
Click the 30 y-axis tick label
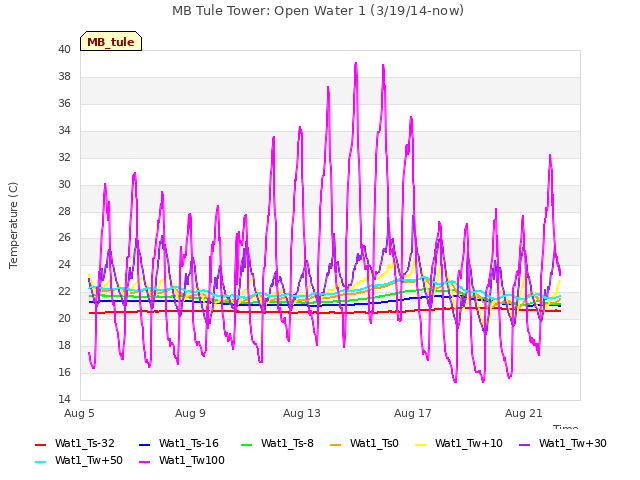64,184
